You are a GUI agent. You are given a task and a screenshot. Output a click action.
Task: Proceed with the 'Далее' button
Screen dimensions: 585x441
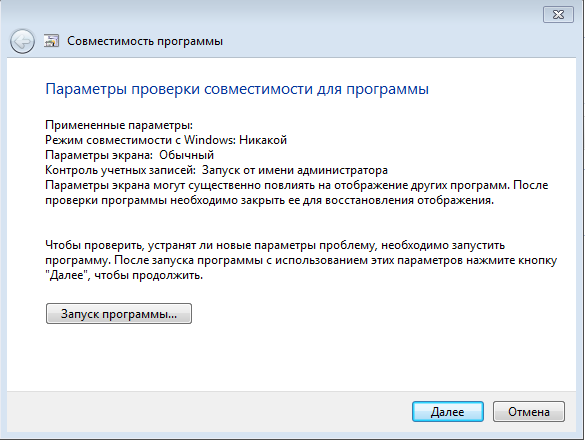tap(448, 412)
